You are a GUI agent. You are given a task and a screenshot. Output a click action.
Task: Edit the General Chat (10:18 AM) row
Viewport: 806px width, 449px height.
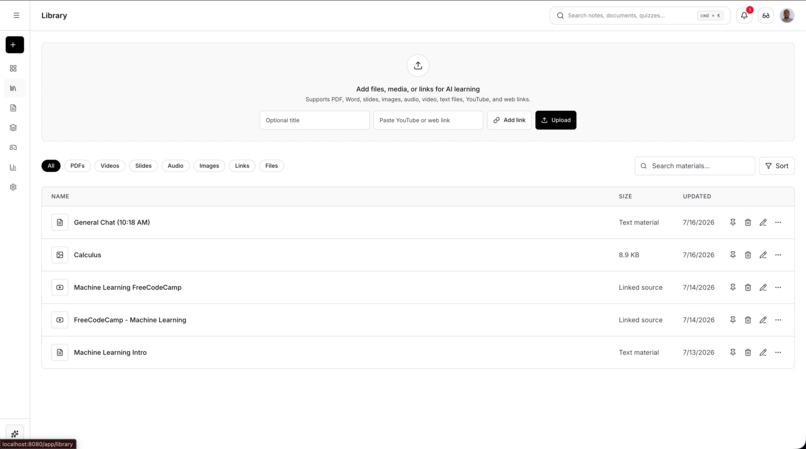[x=763, y=222]
